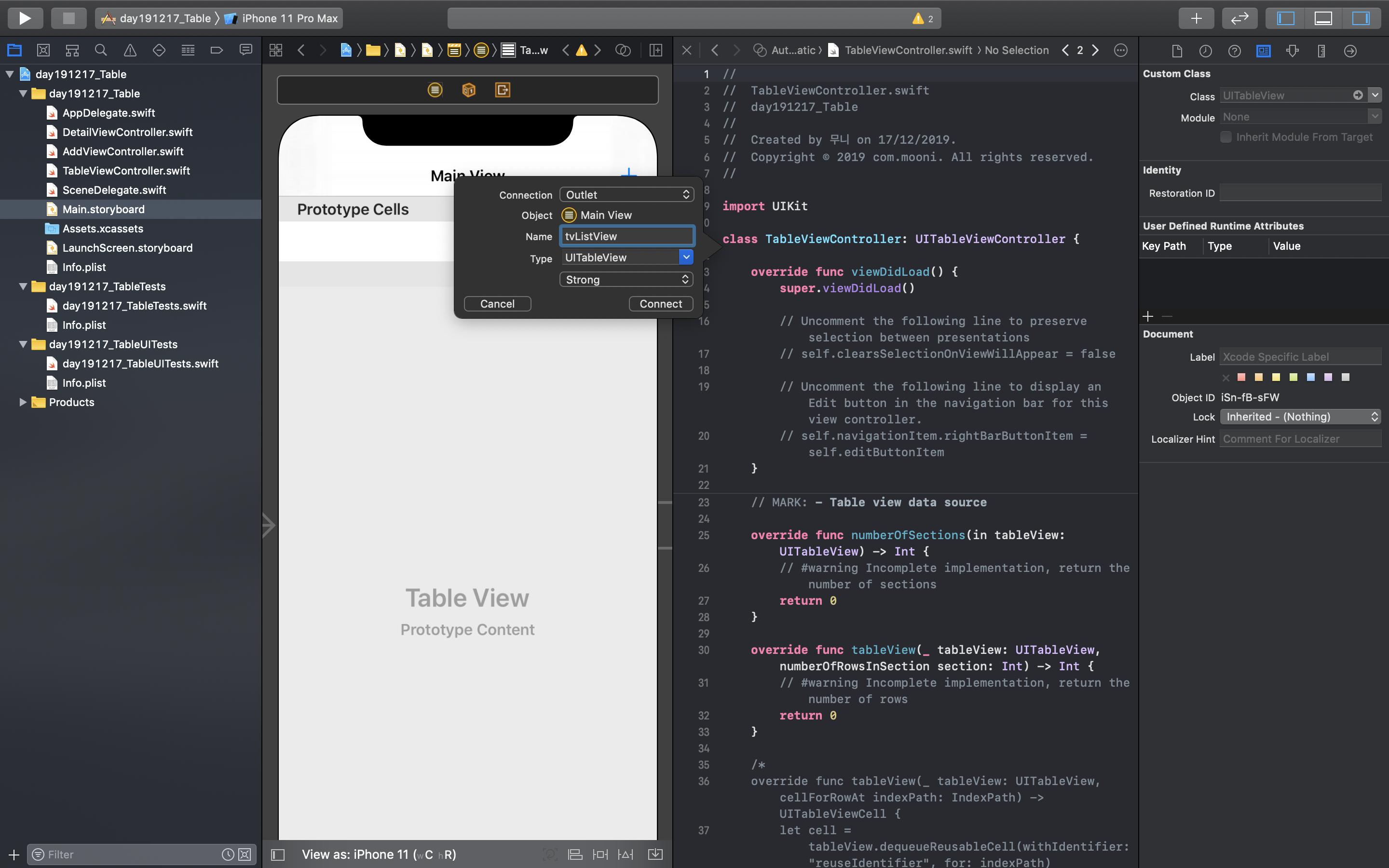This screenshot has width=1389, height=868.
Task: Open the Storage Strong dropdown
Action: coord(626,280)
